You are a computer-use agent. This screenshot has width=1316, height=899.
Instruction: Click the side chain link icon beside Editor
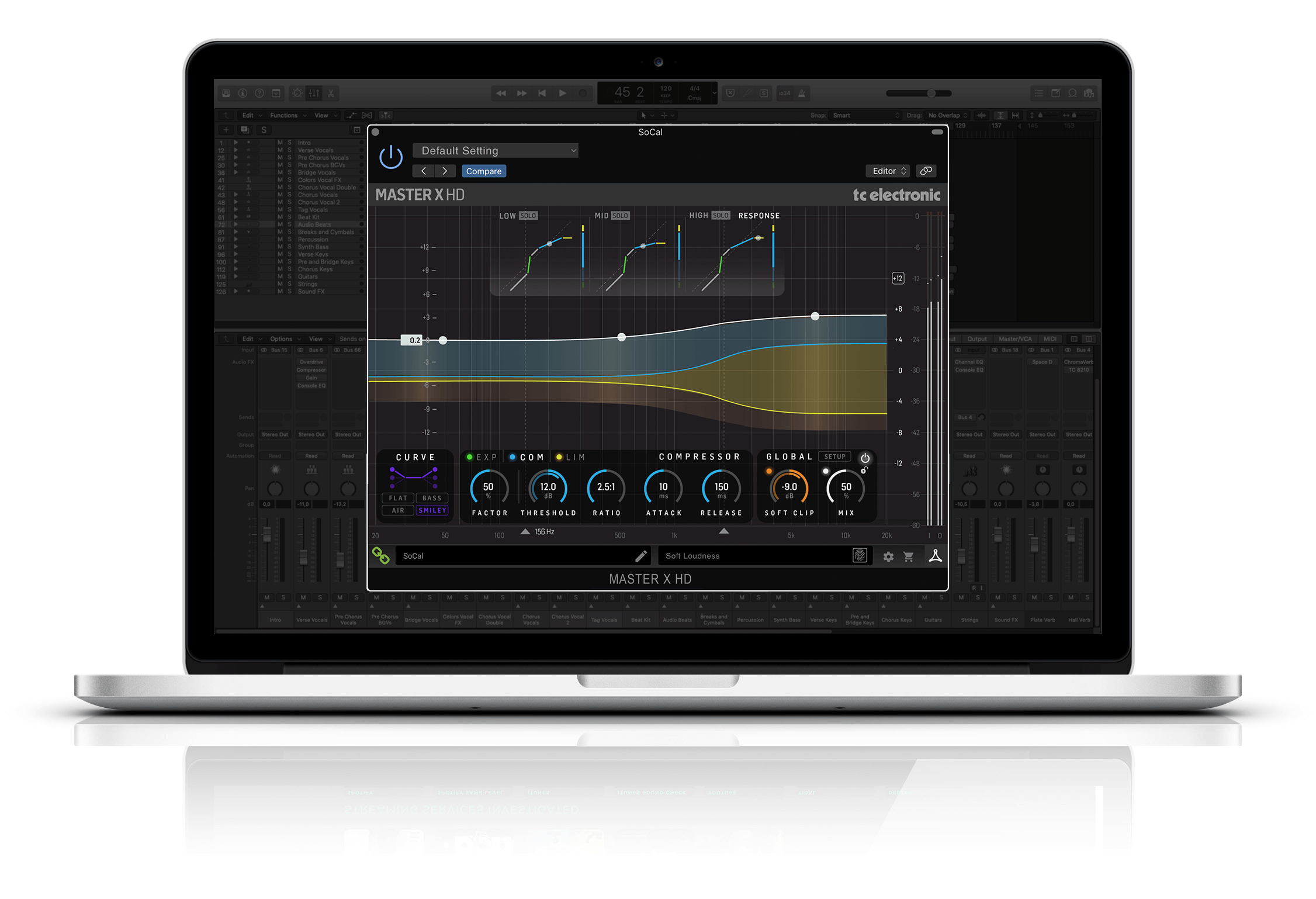[926, 171]
